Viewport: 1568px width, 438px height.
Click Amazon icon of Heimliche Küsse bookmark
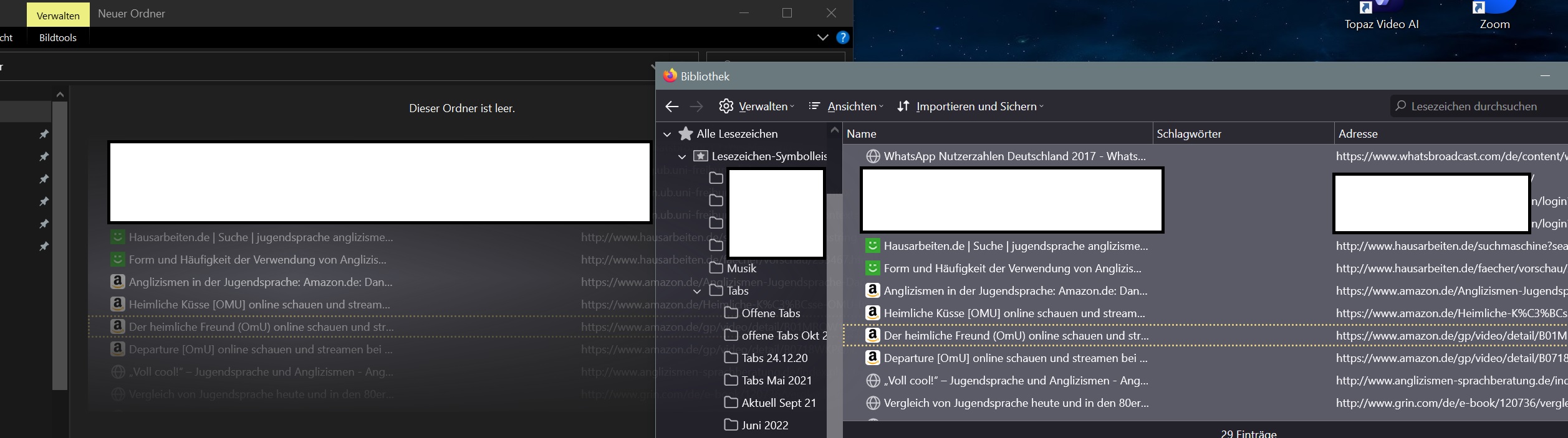873,313
